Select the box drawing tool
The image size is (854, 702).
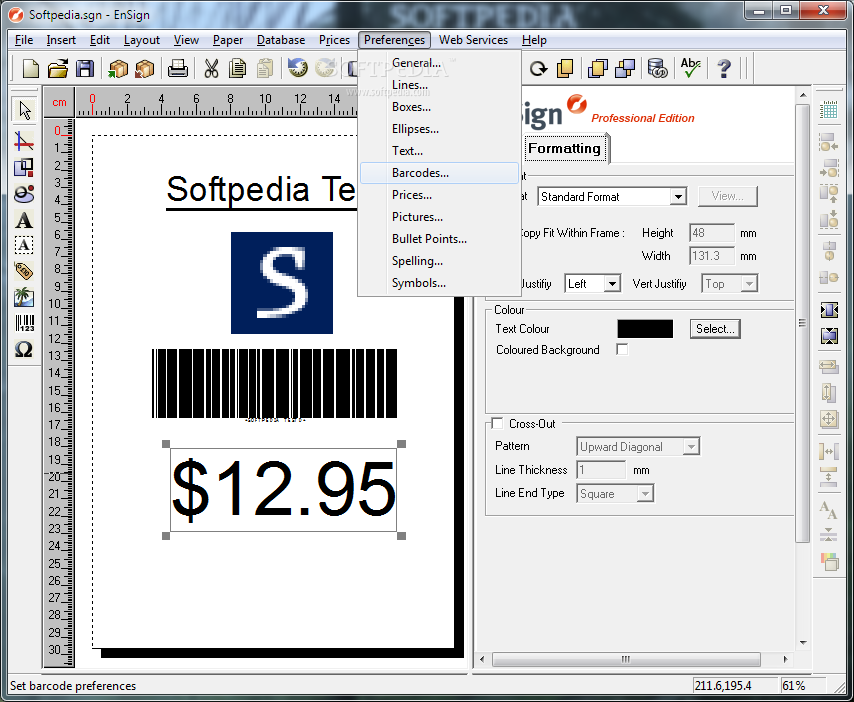(x=23, y=167)
